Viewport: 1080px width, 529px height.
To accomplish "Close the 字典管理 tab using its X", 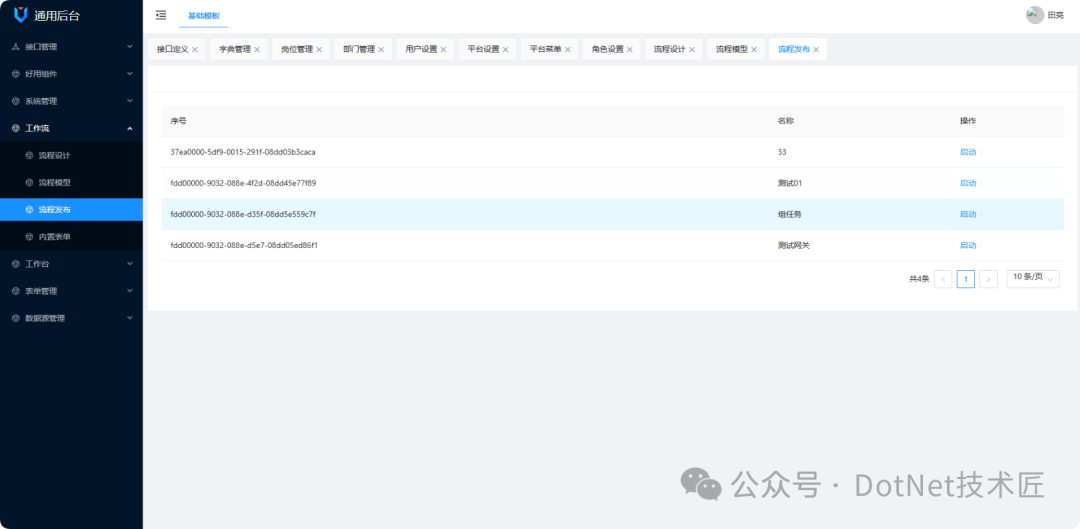I will (x=257, y=50).
